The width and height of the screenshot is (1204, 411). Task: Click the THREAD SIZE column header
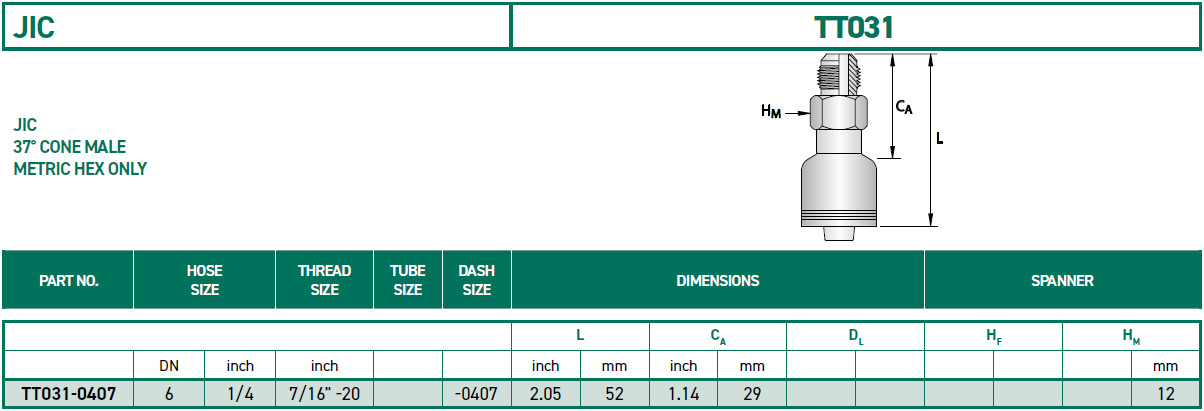325,281
